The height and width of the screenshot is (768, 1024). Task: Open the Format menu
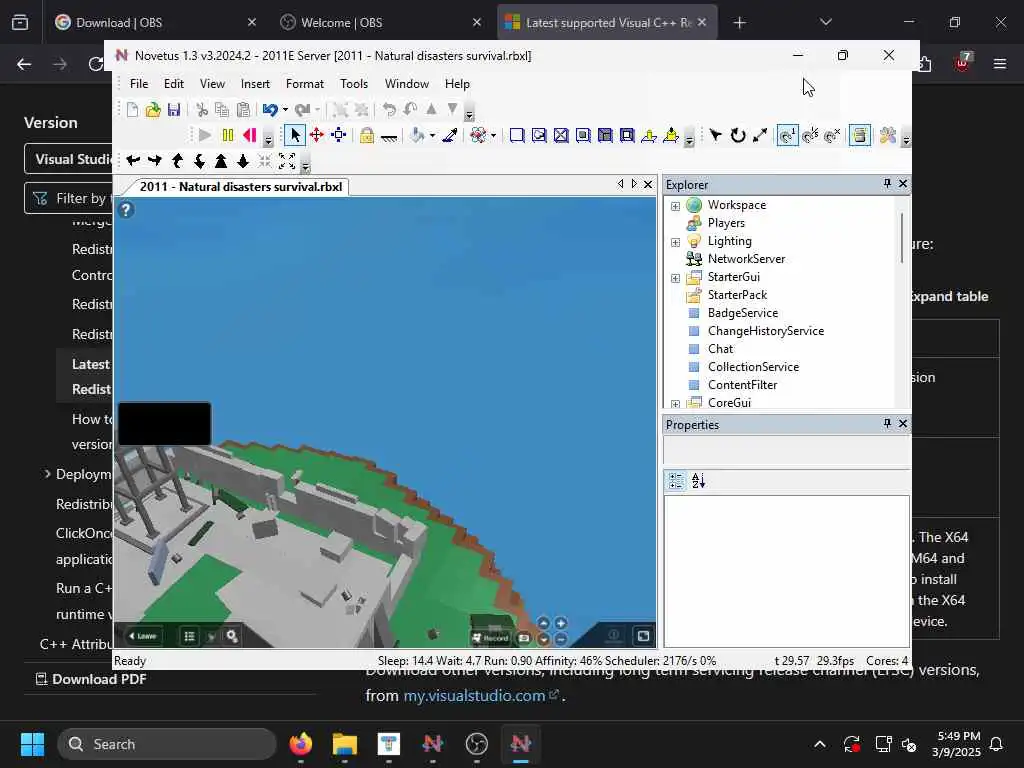coord(305,84)
